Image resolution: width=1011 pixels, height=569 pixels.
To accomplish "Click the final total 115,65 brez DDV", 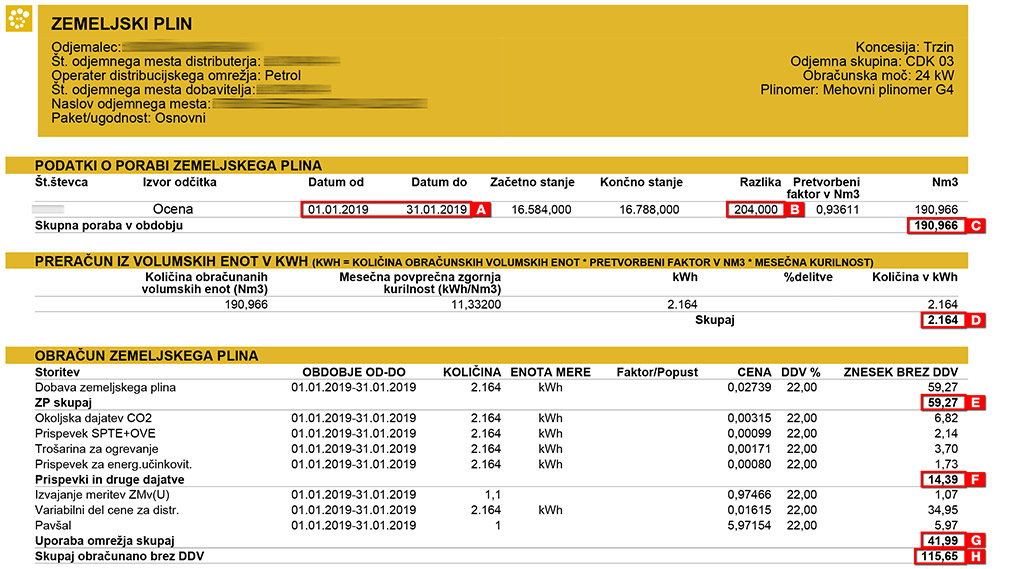I will point(938,555).
